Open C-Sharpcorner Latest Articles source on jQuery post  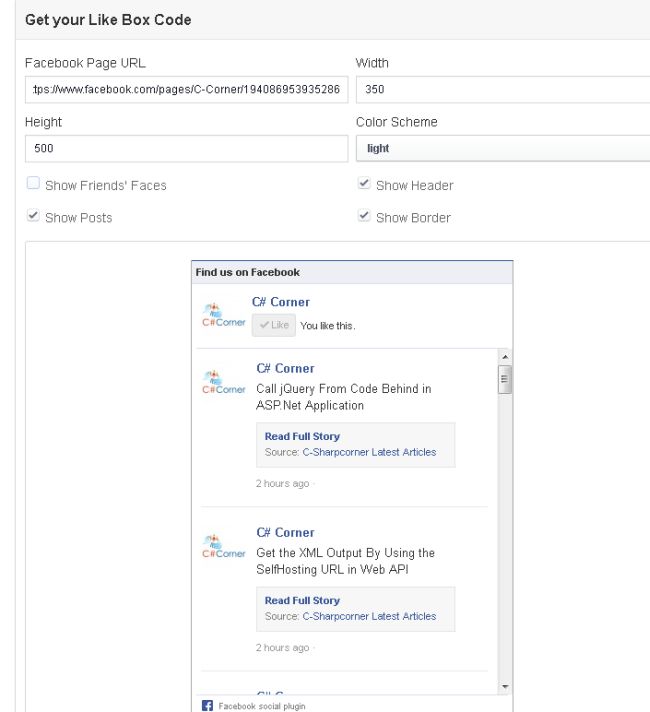tap(369, 452)
